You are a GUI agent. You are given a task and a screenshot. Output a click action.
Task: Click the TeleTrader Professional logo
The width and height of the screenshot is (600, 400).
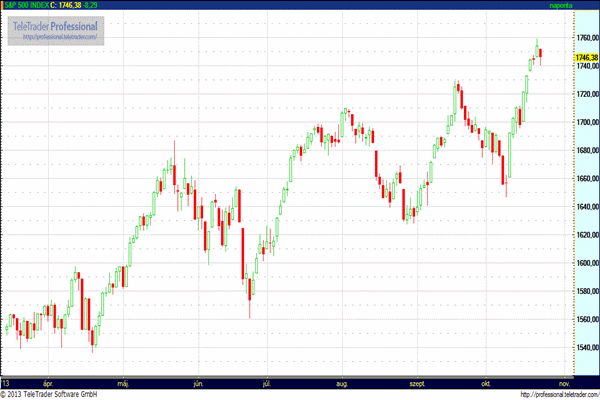click(x=54, y=25)
